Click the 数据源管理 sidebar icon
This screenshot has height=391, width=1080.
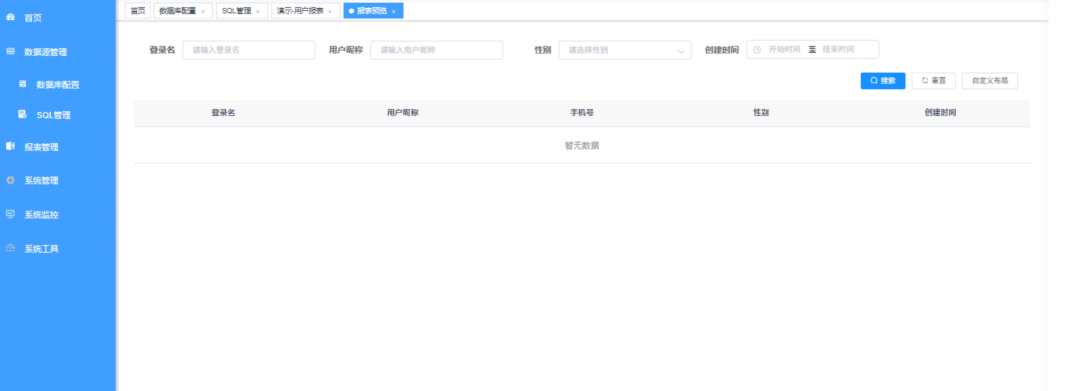coord(10,52)
